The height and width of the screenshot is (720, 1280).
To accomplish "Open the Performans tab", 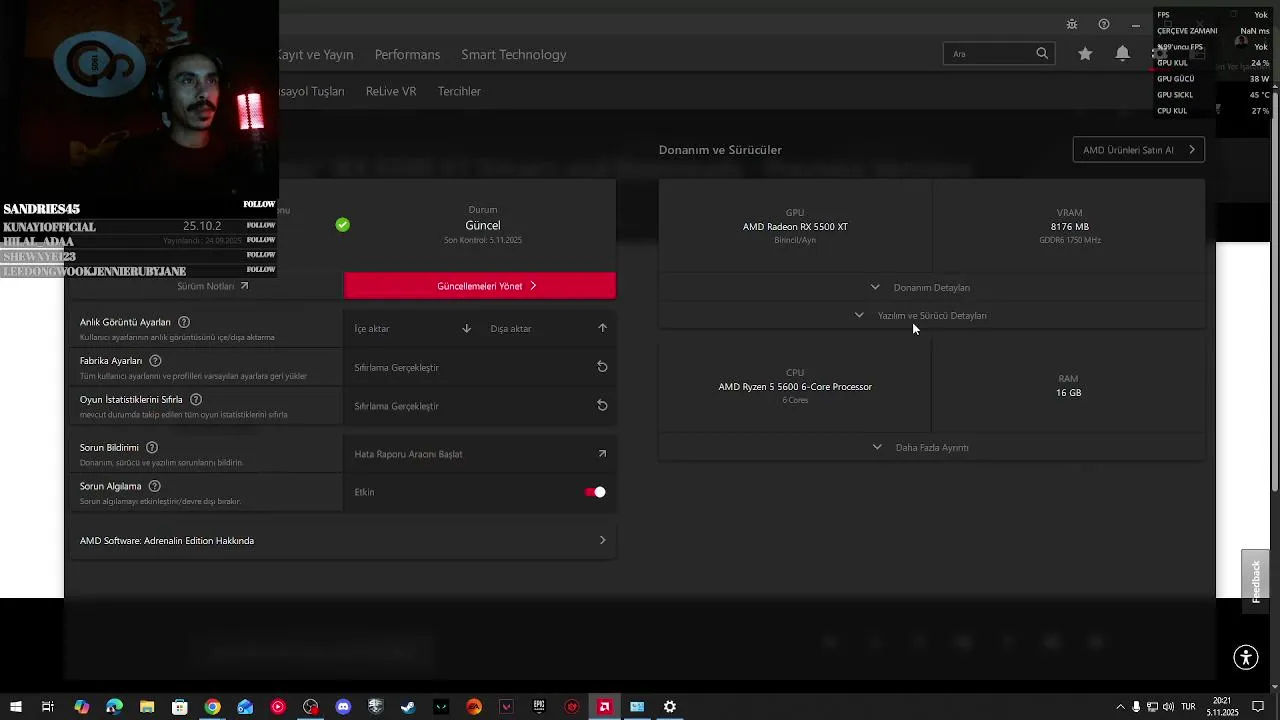I will click(407, 55).
